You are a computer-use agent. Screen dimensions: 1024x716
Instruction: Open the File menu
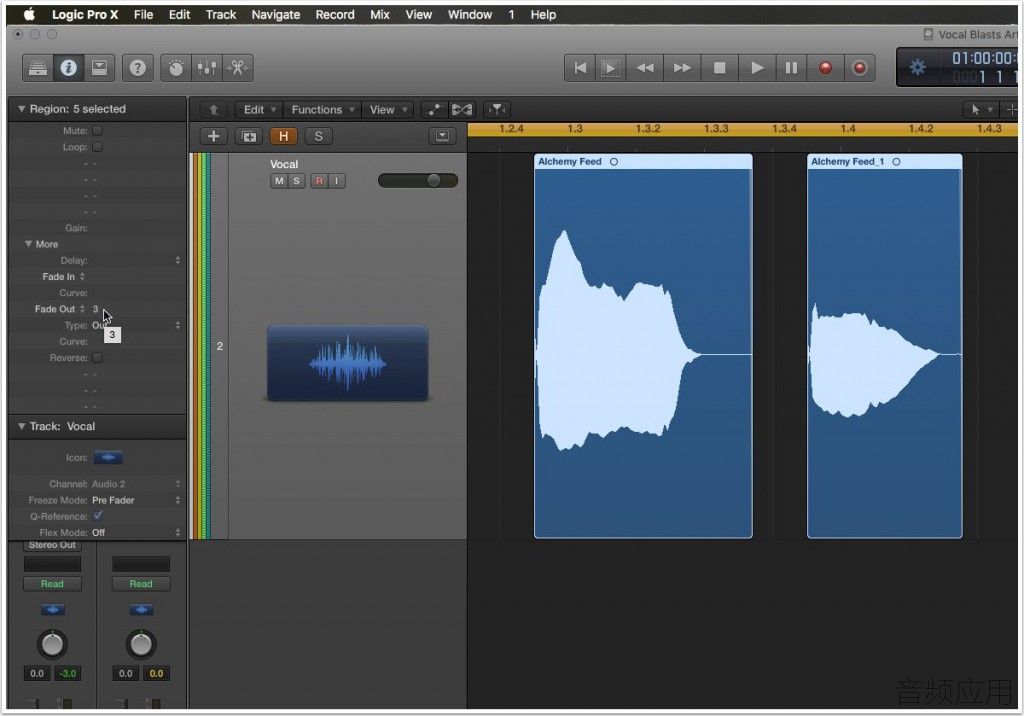coord(143,14)
